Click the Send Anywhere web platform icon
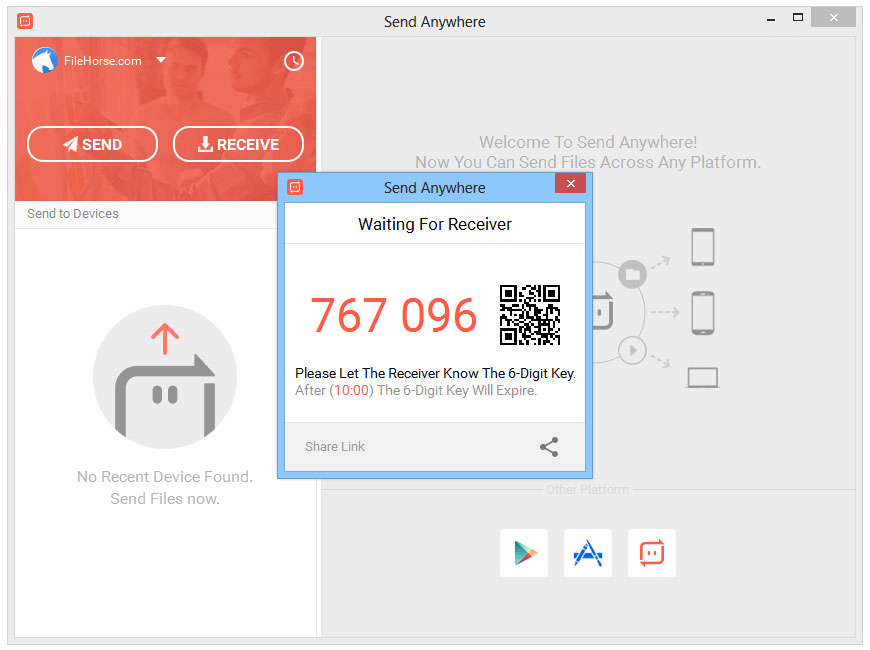 (652, 553)
